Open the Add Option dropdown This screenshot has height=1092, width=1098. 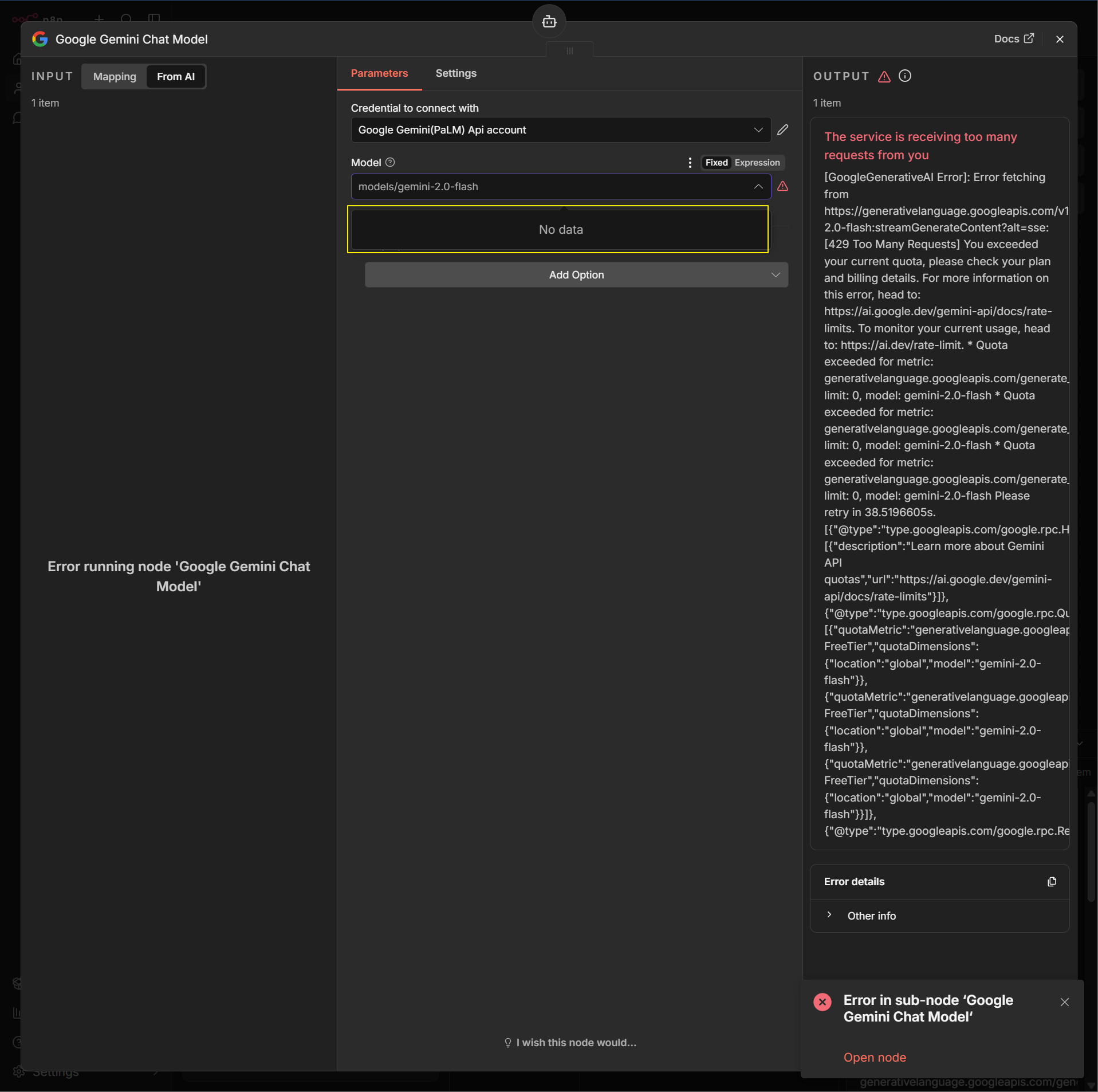(576, 275)
